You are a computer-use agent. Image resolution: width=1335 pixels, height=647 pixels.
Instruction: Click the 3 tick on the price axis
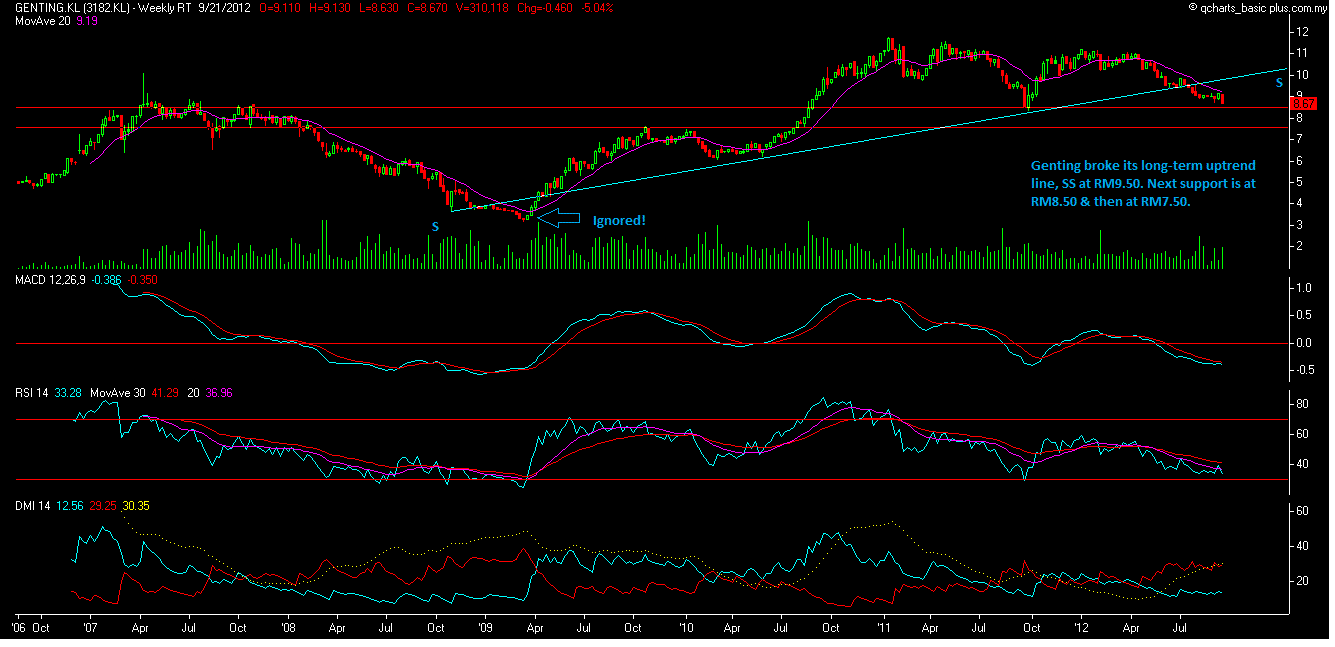tap(1301, 224)
